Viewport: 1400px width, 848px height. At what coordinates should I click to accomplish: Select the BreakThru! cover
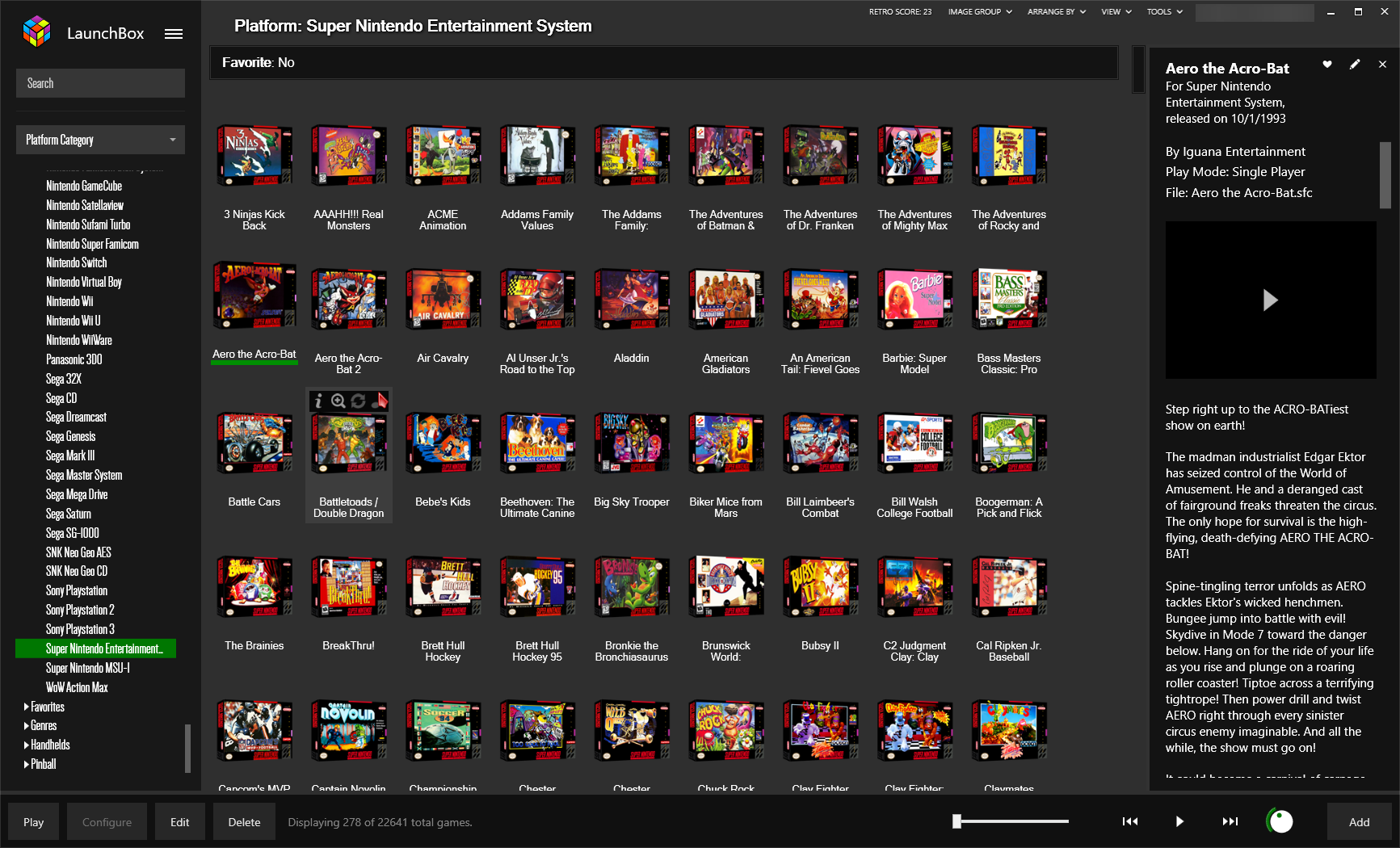coord(349,587)
